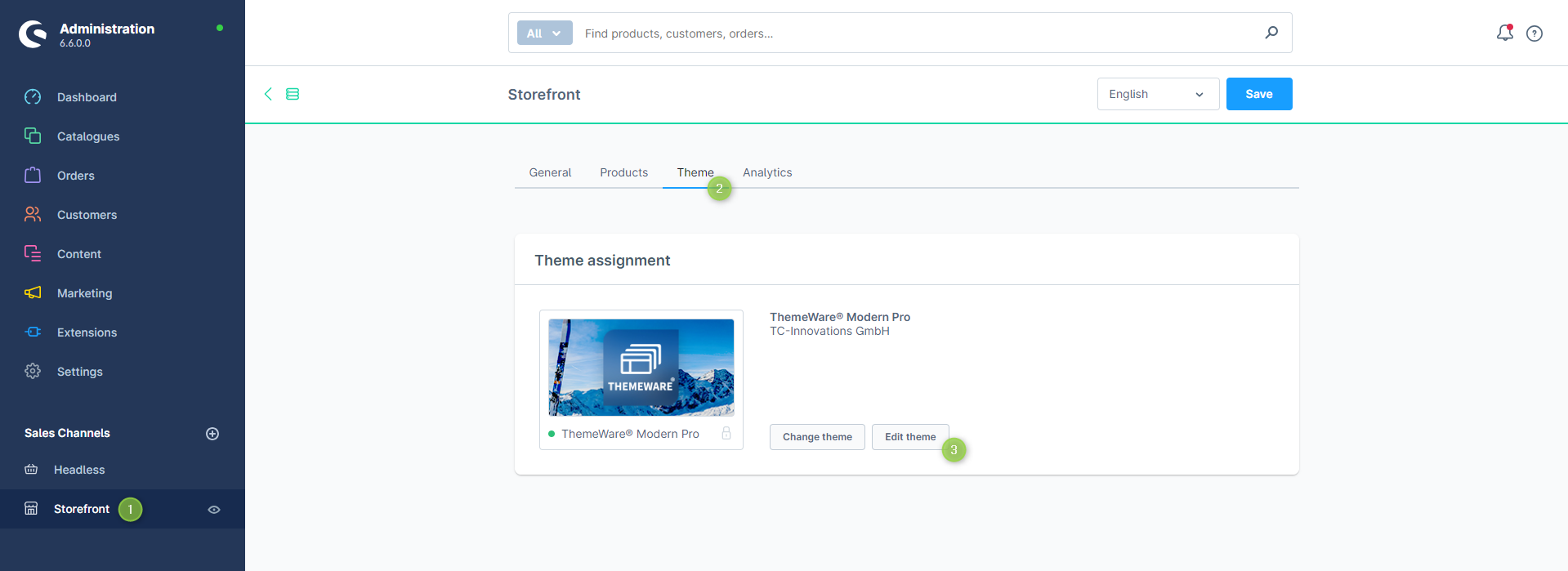Open the Dashboard icon in sidebar
The height and width of the screenshot is (571, 1568).
(33, 97)
